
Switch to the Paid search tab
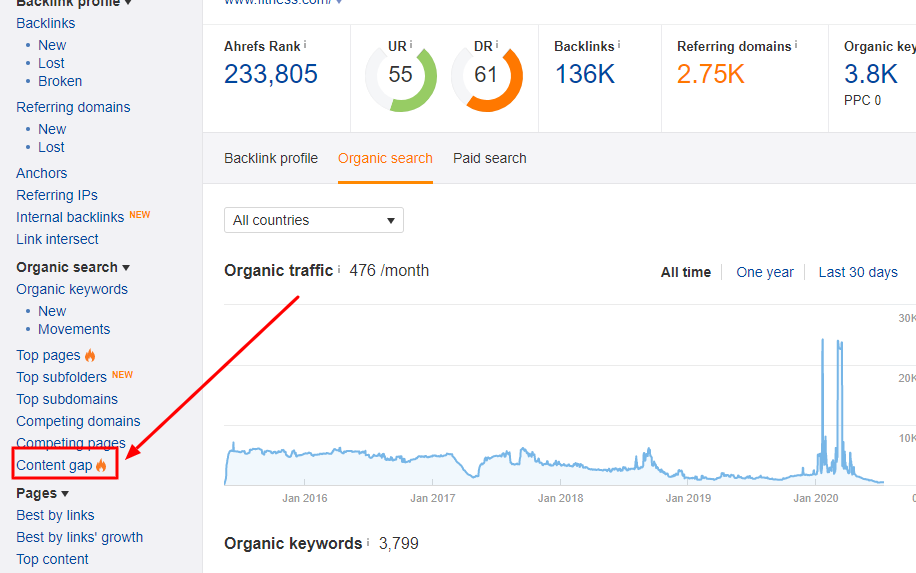(x=490, y=158)
